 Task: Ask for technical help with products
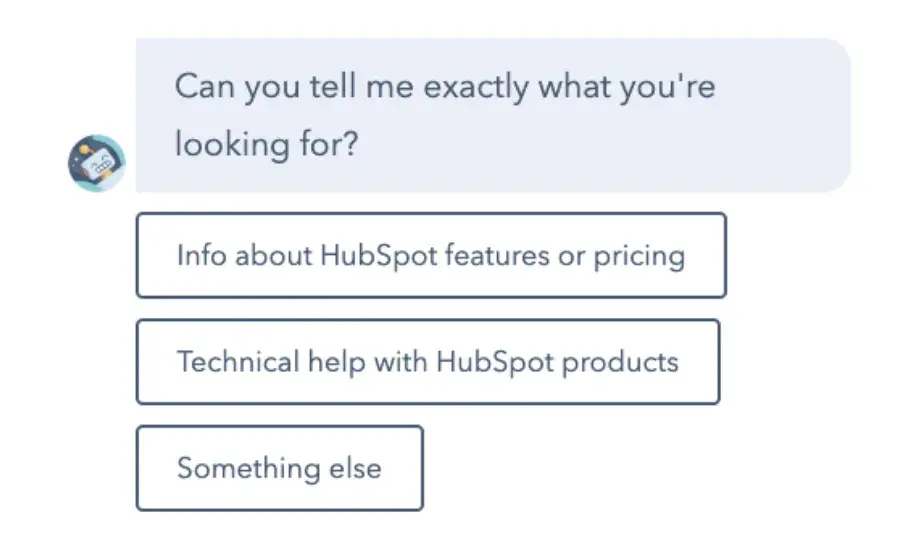[428, 361]
